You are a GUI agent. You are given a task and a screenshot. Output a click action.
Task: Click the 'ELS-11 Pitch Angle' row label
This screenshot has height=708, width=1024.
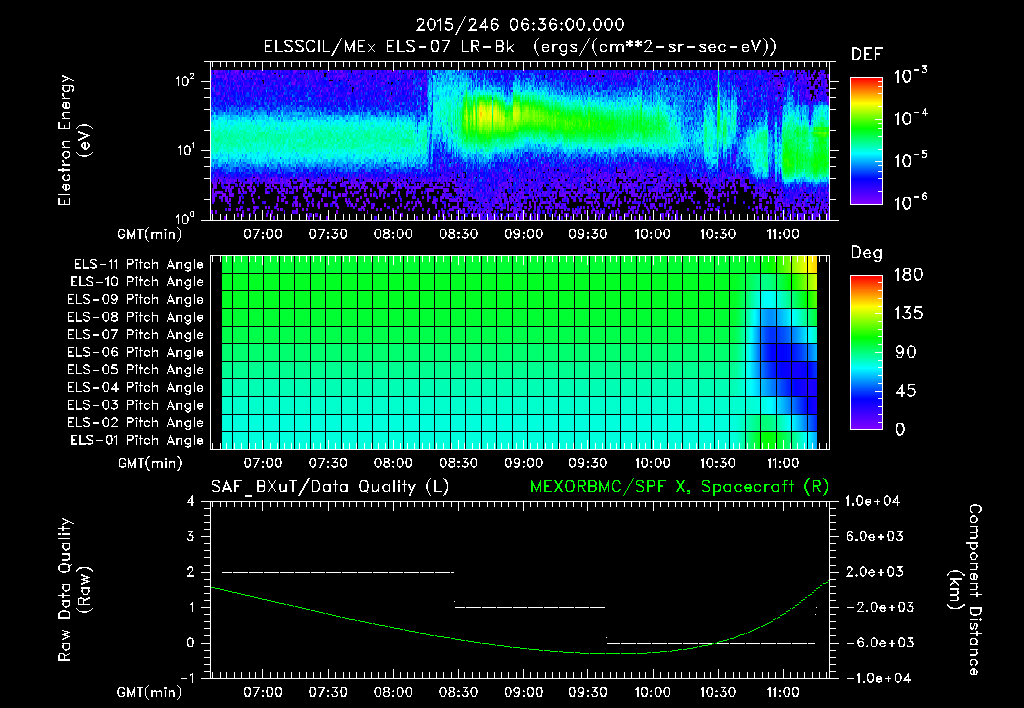(138, 265)
